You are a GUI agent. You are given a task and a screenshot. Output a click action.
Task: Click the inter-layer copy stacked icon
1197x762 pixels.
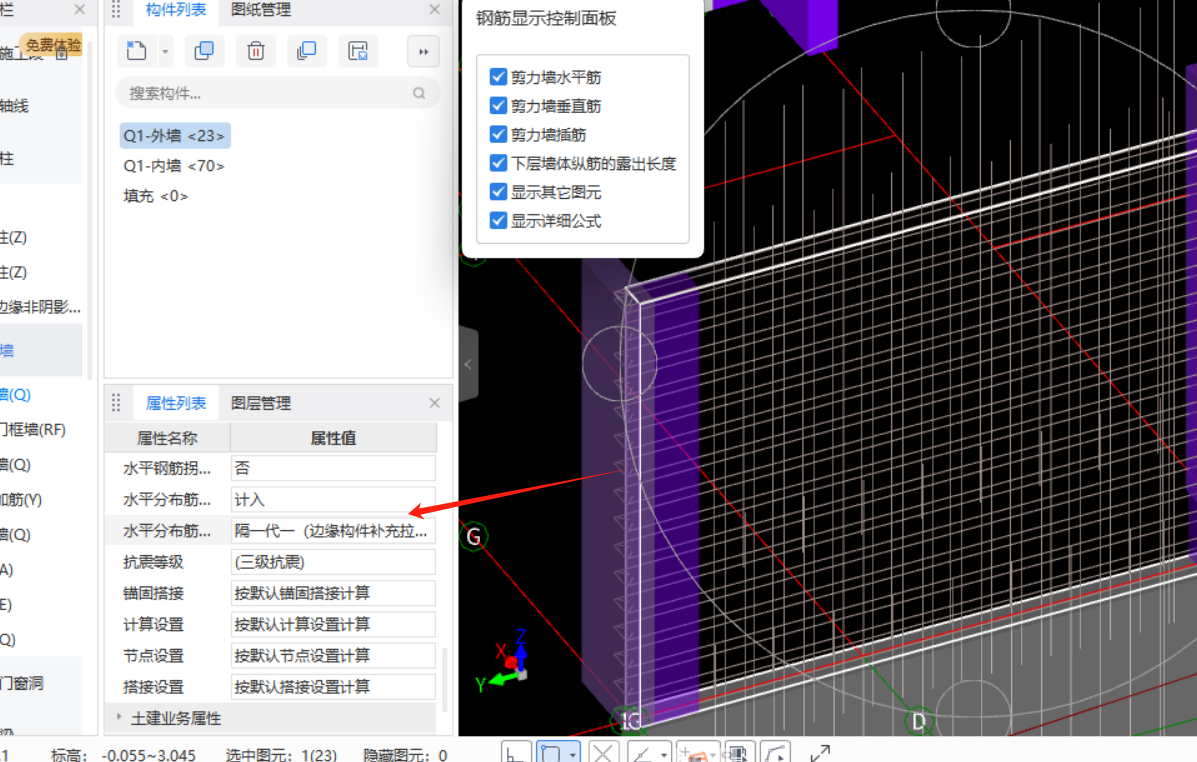(307, 51)
